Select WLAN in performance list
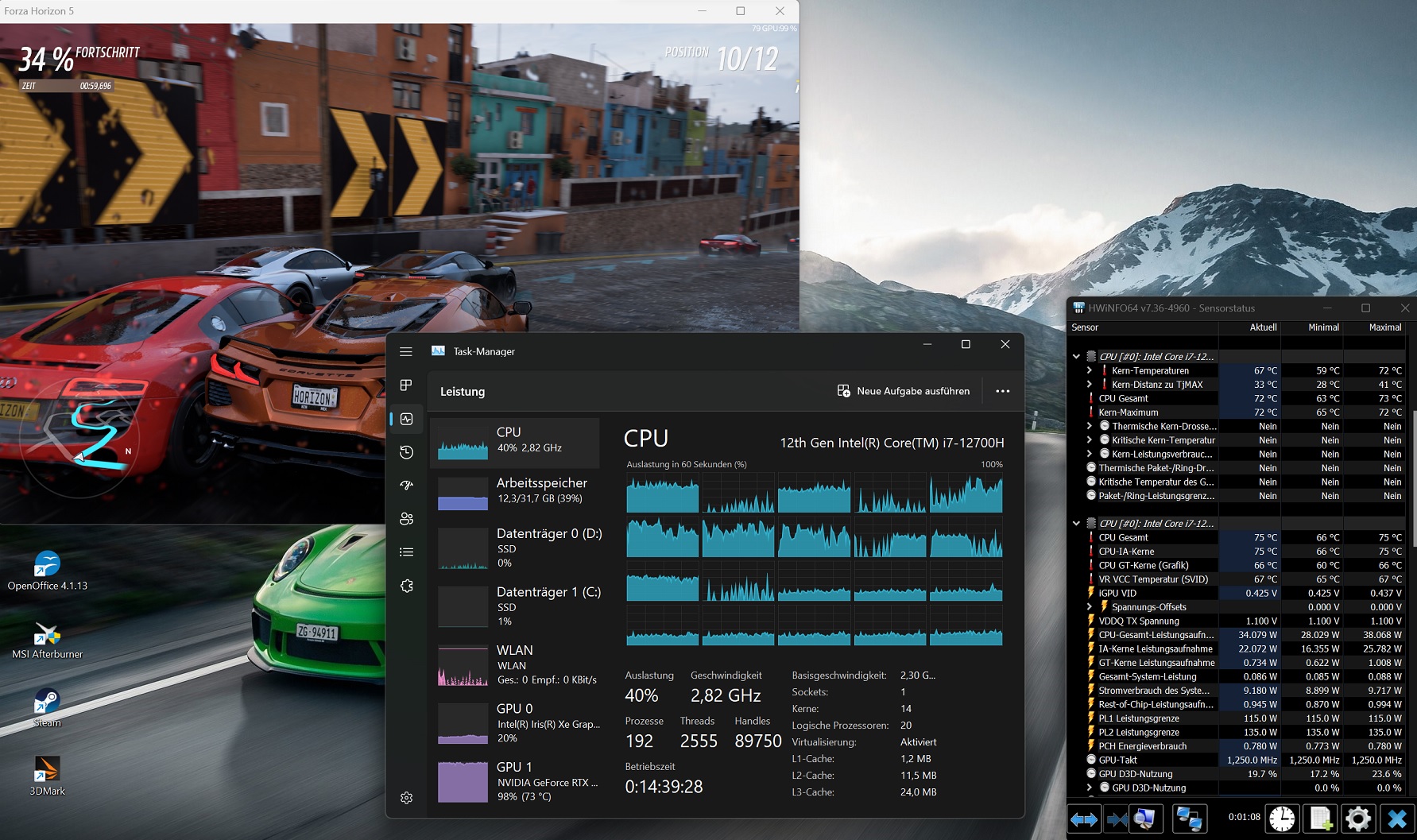 click(x=515, y=664)
